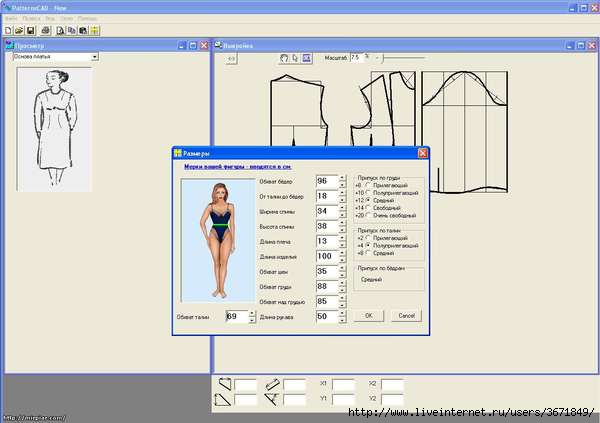Image resolution: width=600 pixels, height=423 pixels.
Task: Click the X1 coordinate field
Action: (x=343, y=384)
